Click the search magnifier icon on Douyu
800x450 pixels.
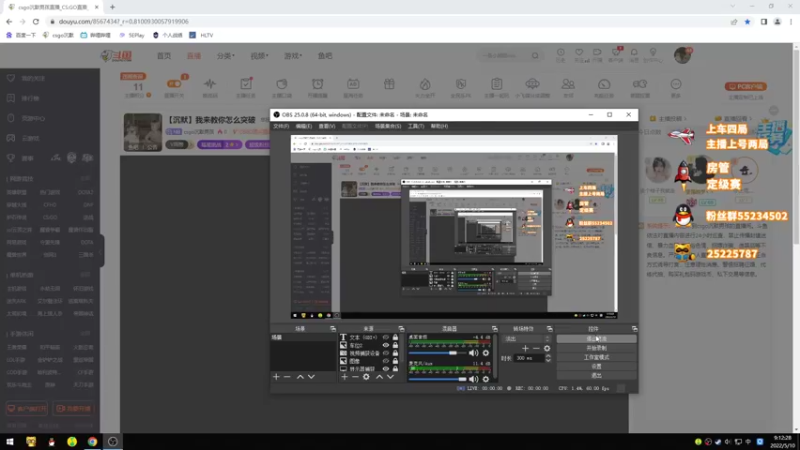coord(535,56)
